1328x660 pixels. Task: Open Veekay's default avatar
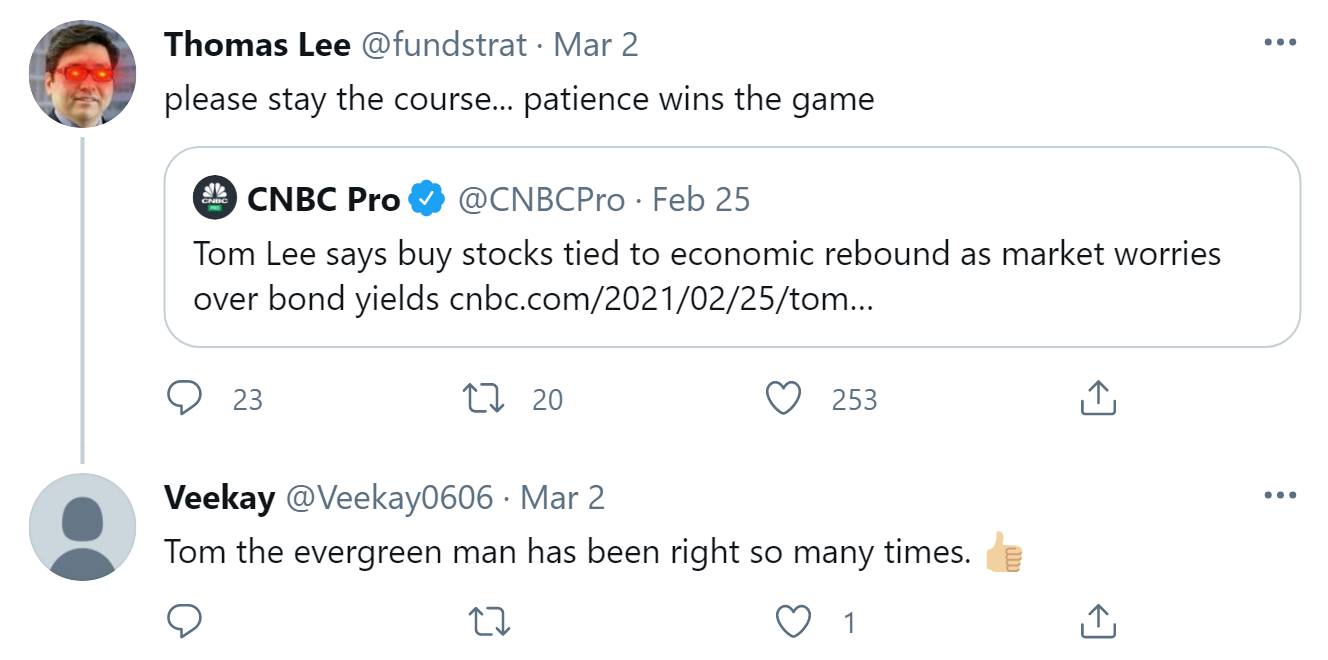(82, 527)
